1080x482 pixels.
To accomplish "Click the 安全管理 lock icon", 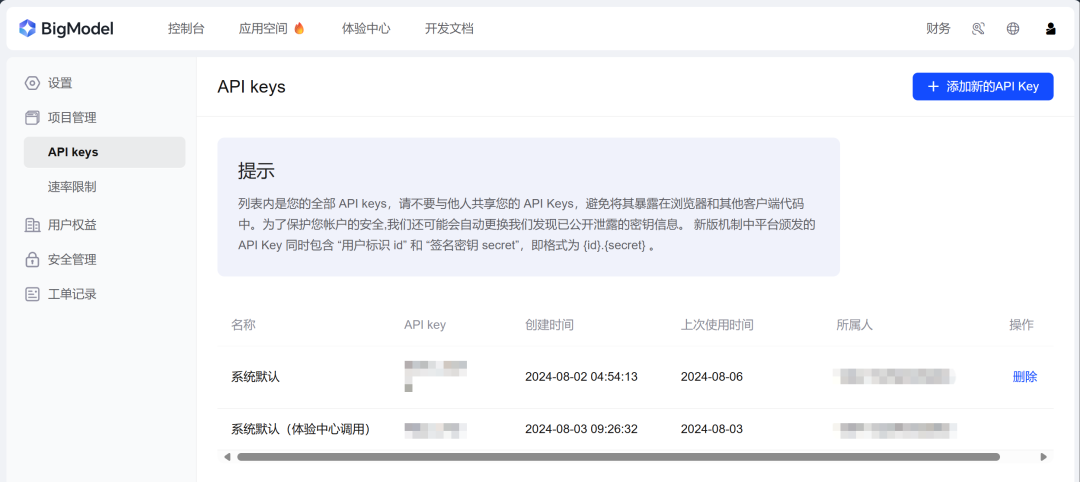I will coord(32,260).
